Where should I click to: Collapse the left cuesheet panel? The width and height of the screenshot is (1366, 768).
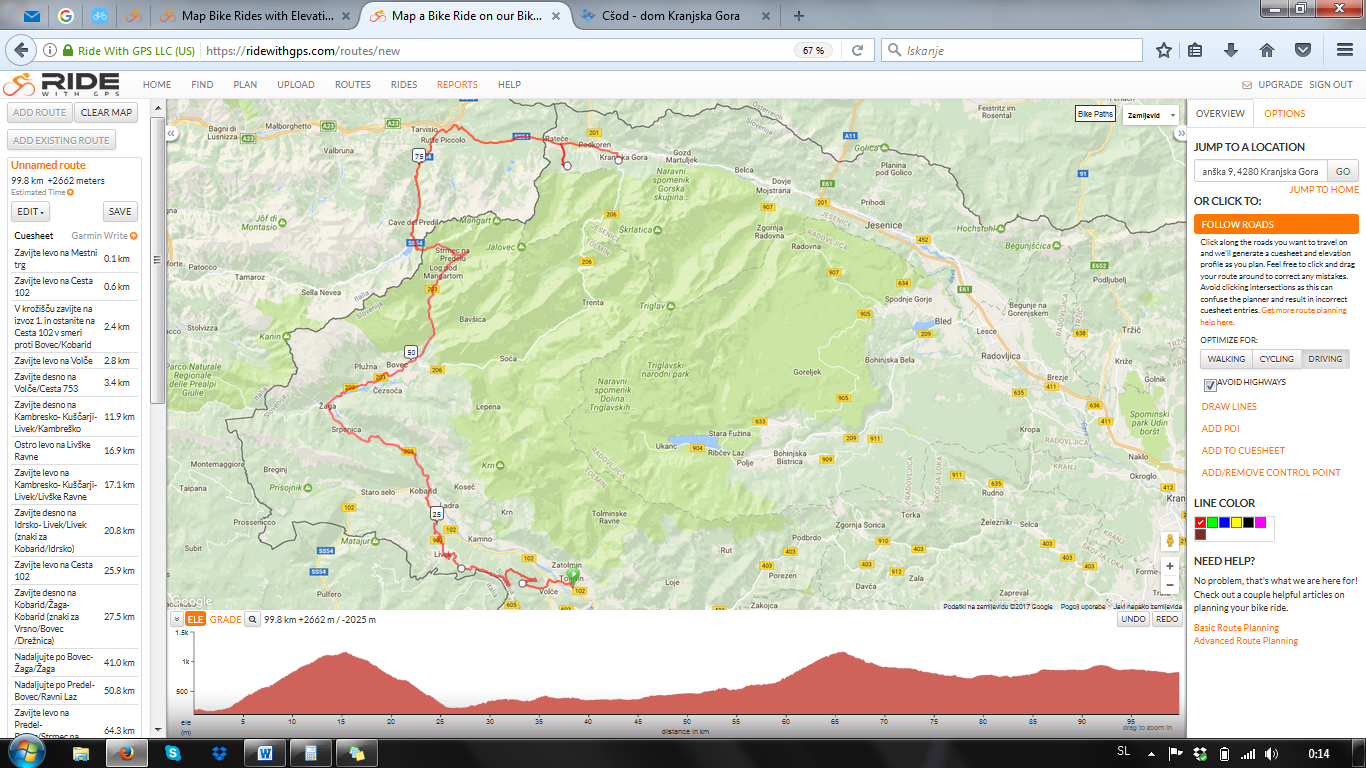(172, 133)
